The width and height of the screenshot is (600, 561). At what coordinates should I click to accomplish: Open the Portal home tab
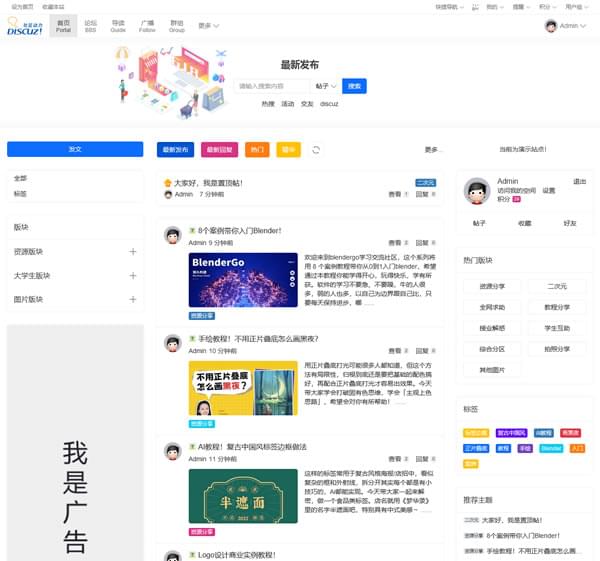pos(63,26)
